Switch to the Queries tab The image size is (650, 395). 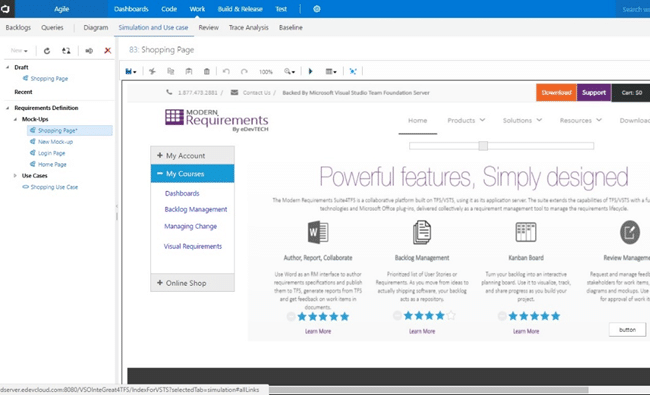click(x=52, y=27)
